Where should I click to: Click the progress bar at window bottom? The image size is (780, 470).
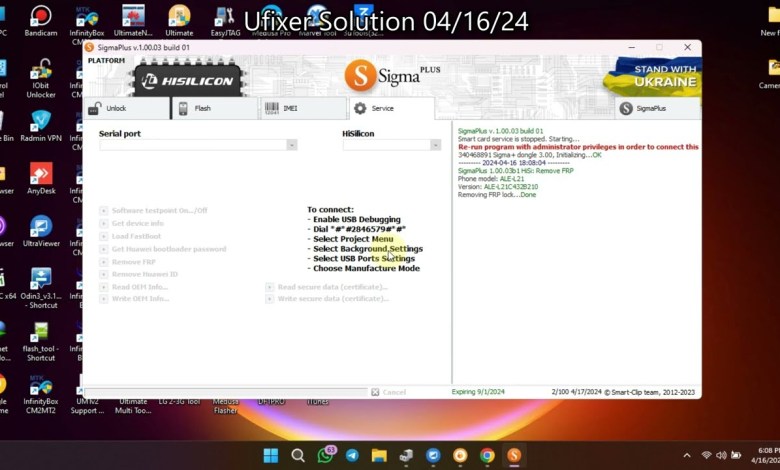[226, 392]
